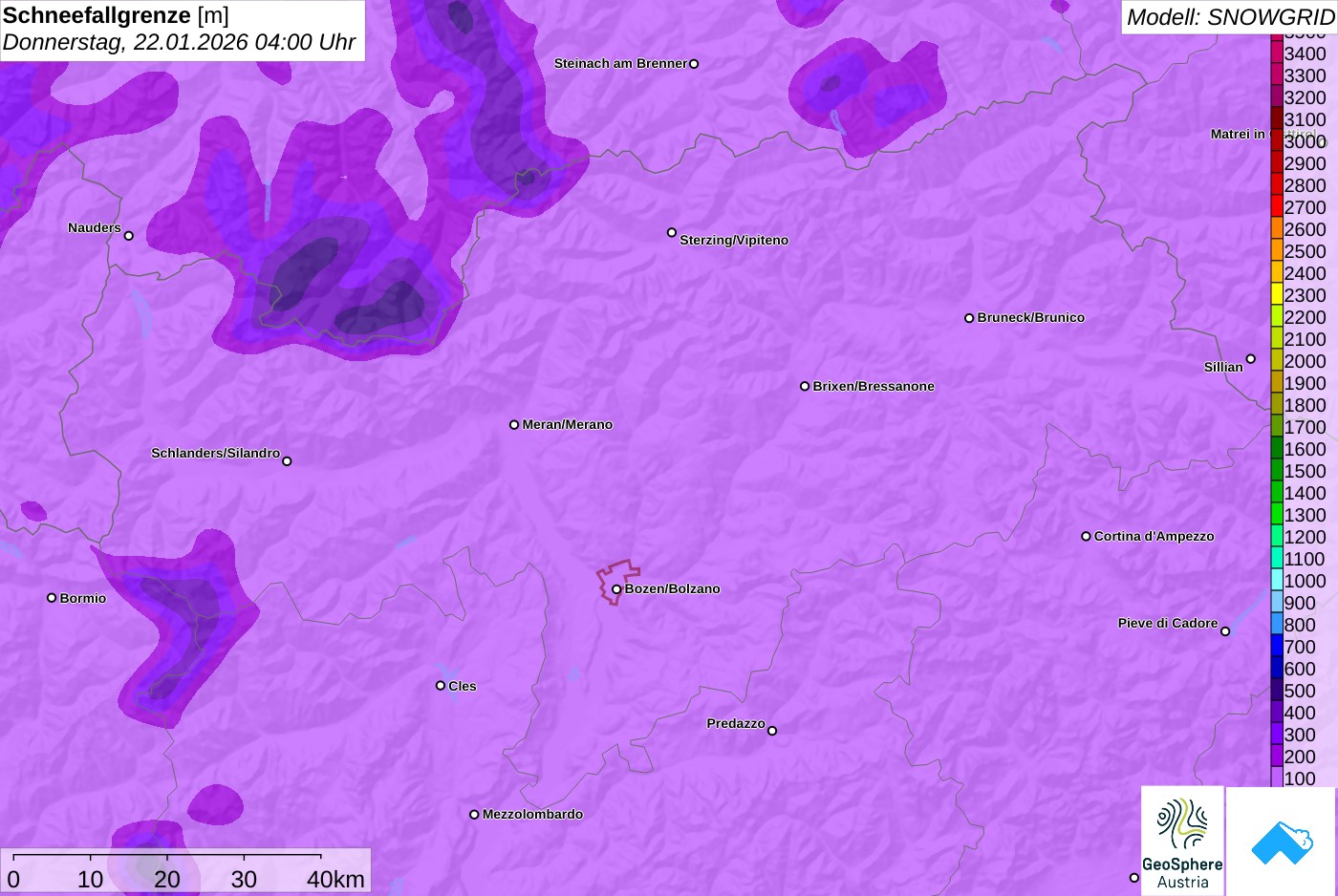Select the Nauders map marker dot
The width and height of the screenshot is (1338, 896).
(x=129, y=236)
